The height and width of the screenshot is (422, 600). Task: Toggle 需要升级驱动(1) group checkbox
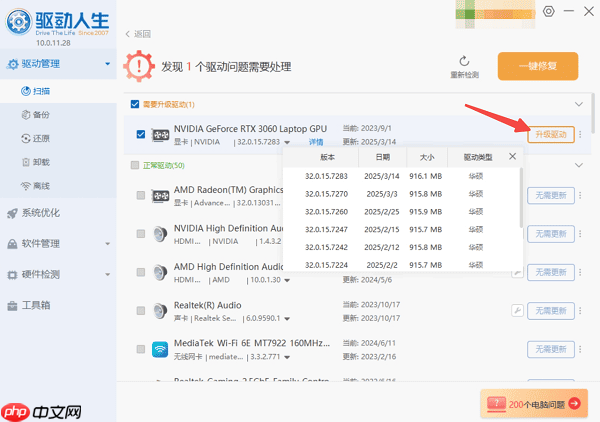(x=135, y=104)
